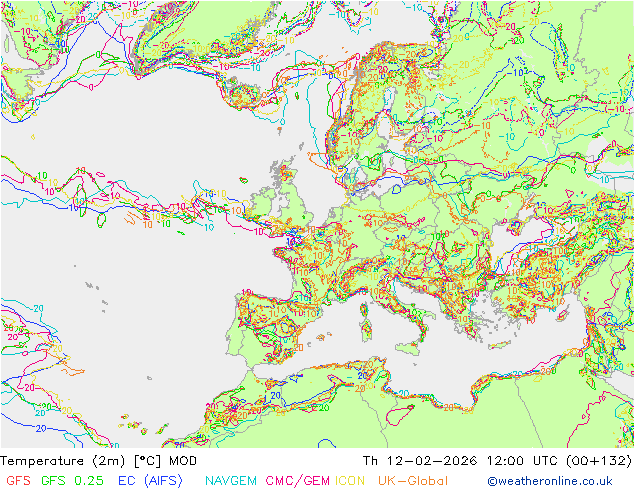Click the ©weatheronline.co.uk credit text
Screen dimensions: 634x490
coord(550,481)
